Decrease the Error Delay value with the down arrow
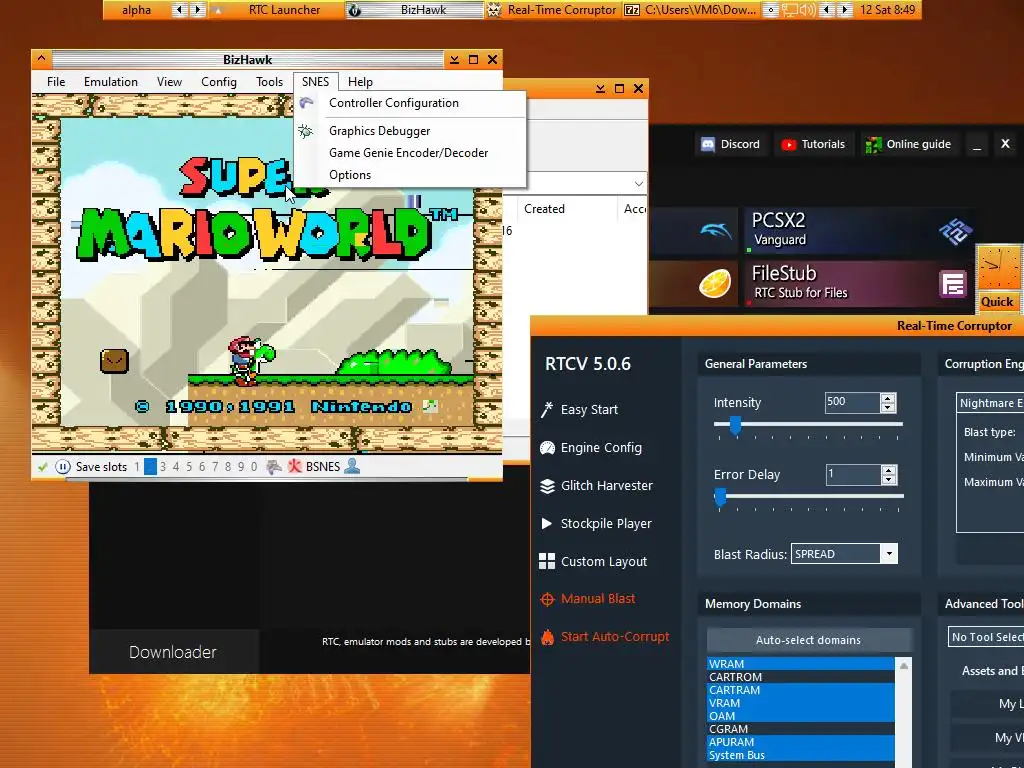 [x=888, y=479]
